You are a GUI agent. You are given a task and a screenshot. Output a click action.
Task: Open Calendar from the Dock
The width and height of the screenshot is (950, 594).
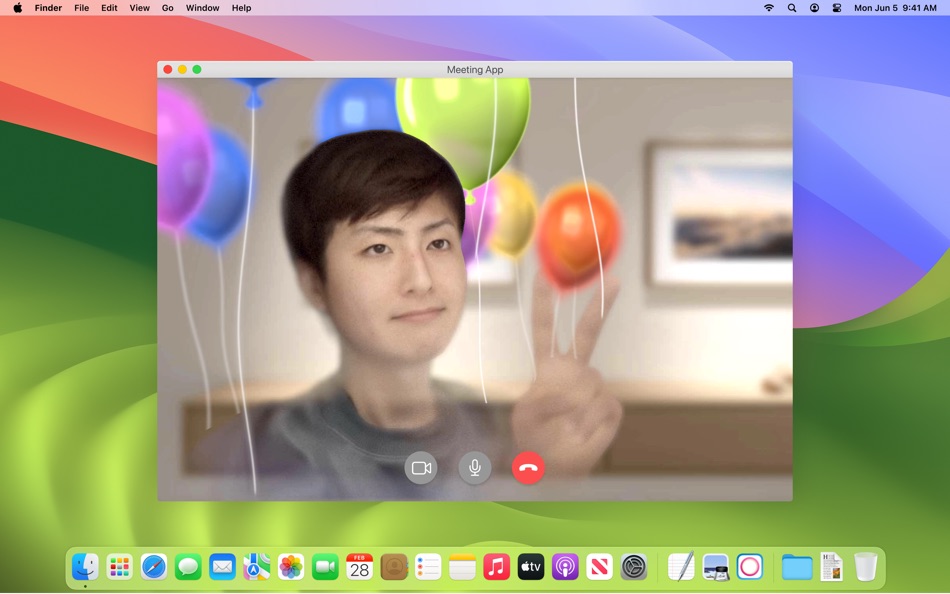click(358, 567)
